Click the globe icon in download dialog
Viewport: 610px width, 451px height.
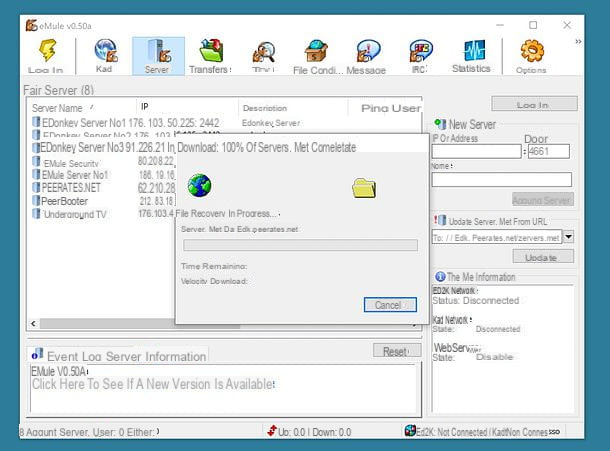tap(199, 185)
